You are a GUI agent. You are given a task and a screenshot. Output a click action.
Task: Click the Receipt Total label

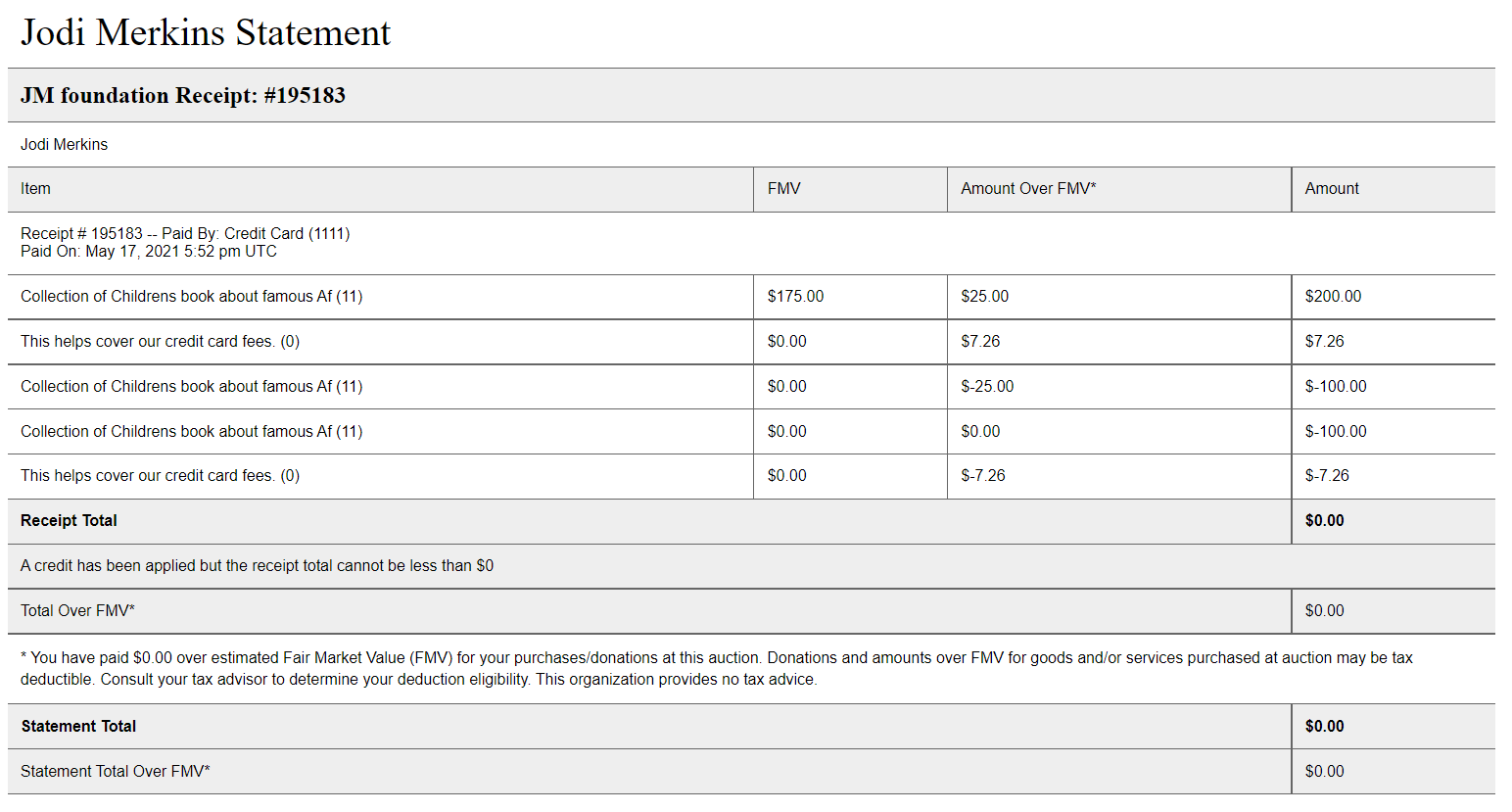click(69, 520)
